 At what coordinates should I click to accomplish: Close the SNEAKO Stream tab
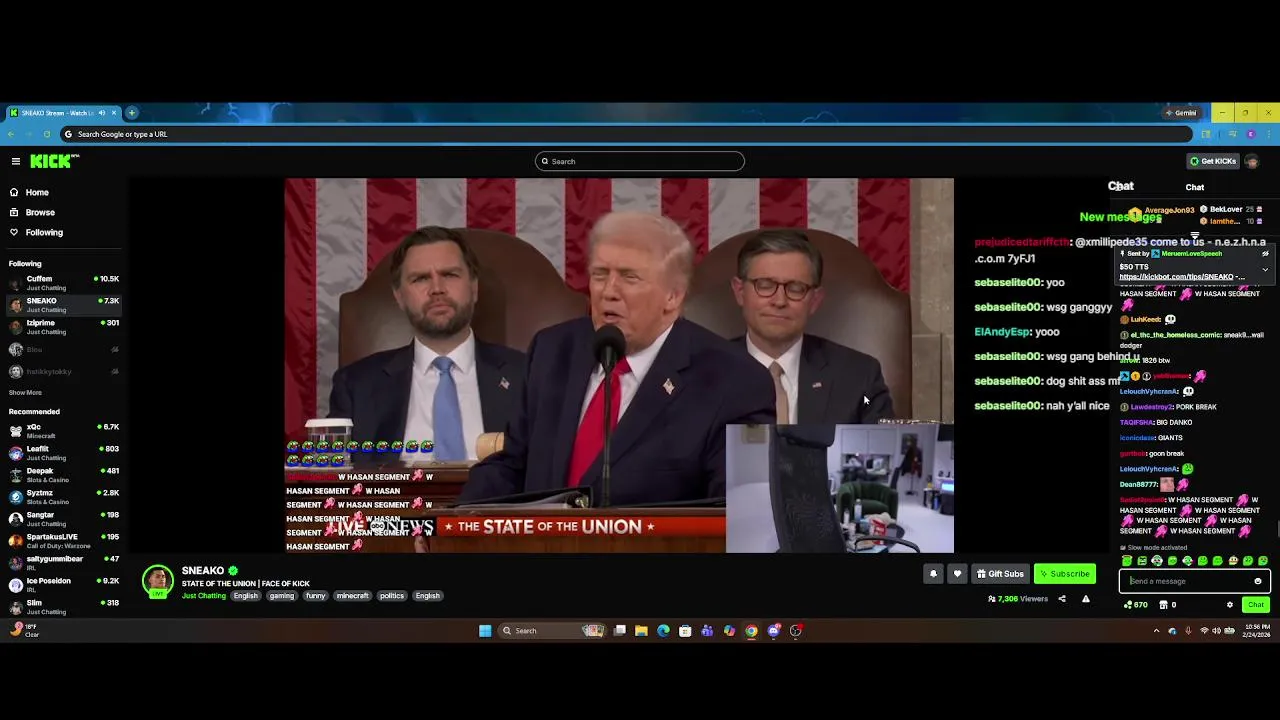[x=113, y=113]
